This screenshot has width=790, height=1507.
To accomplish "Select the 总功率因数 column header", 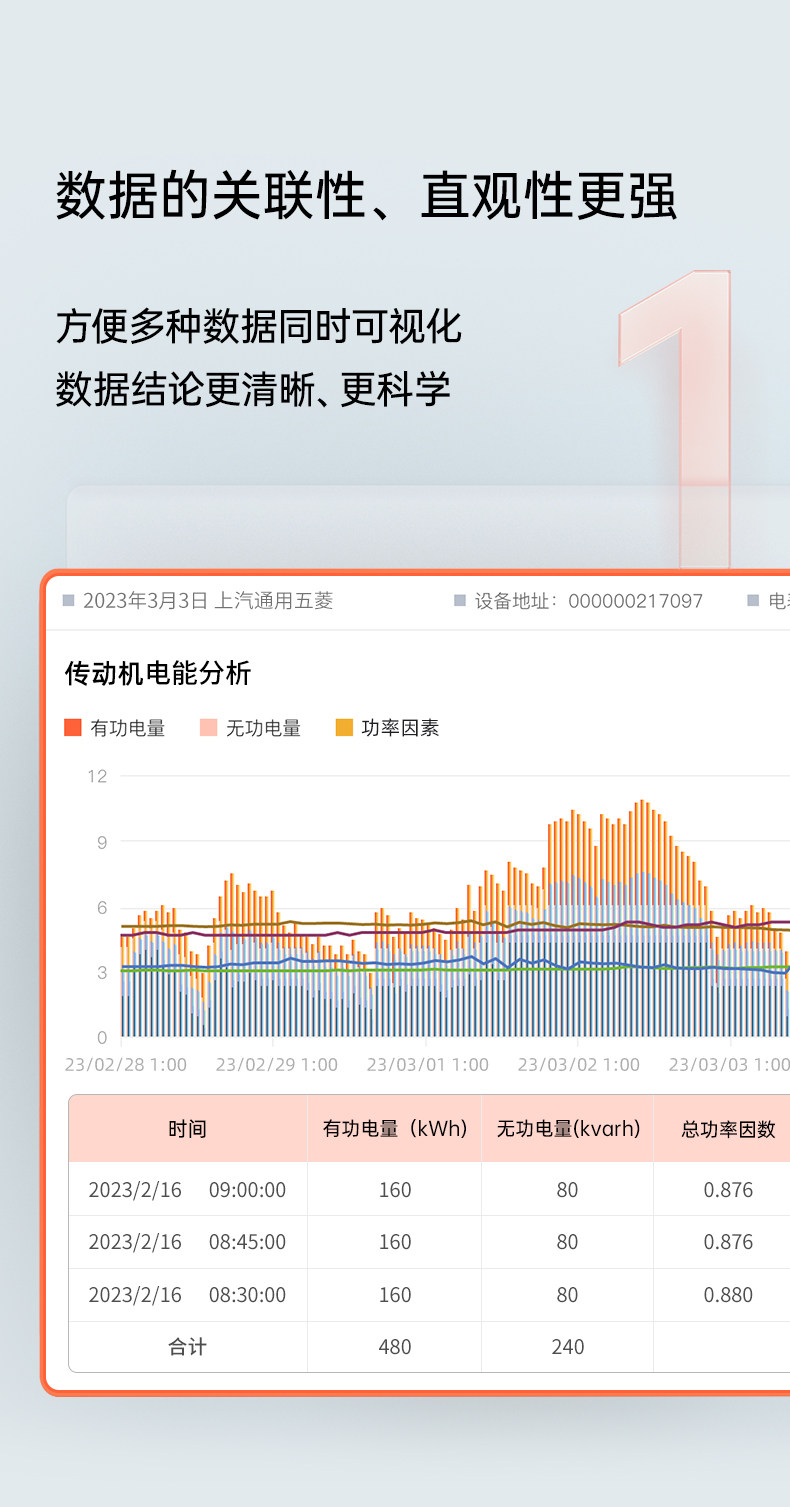I will tap(722, 1129).
